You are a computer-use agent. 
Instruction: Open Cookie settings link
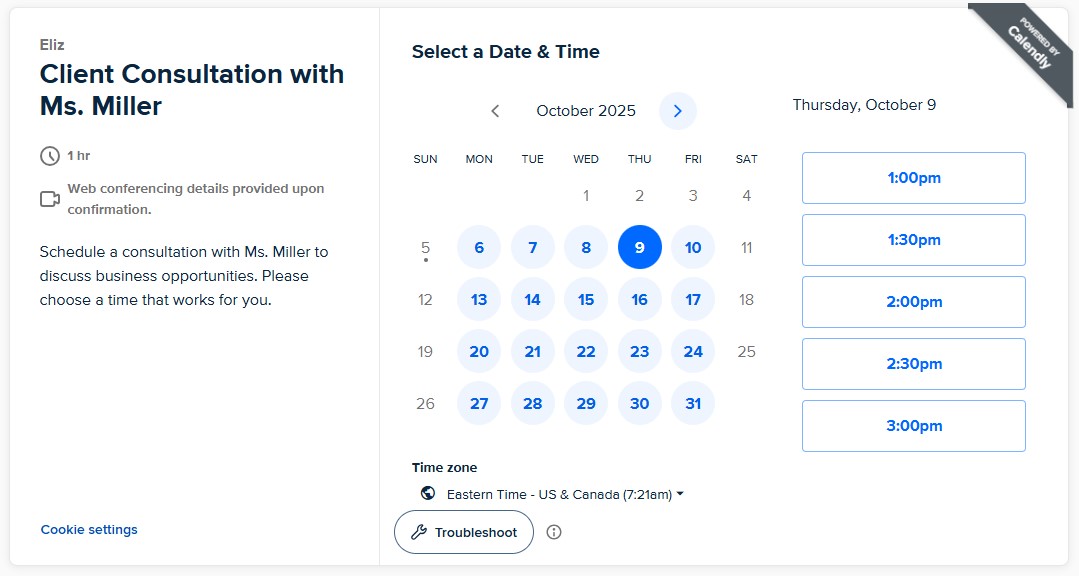click(89, 530)
